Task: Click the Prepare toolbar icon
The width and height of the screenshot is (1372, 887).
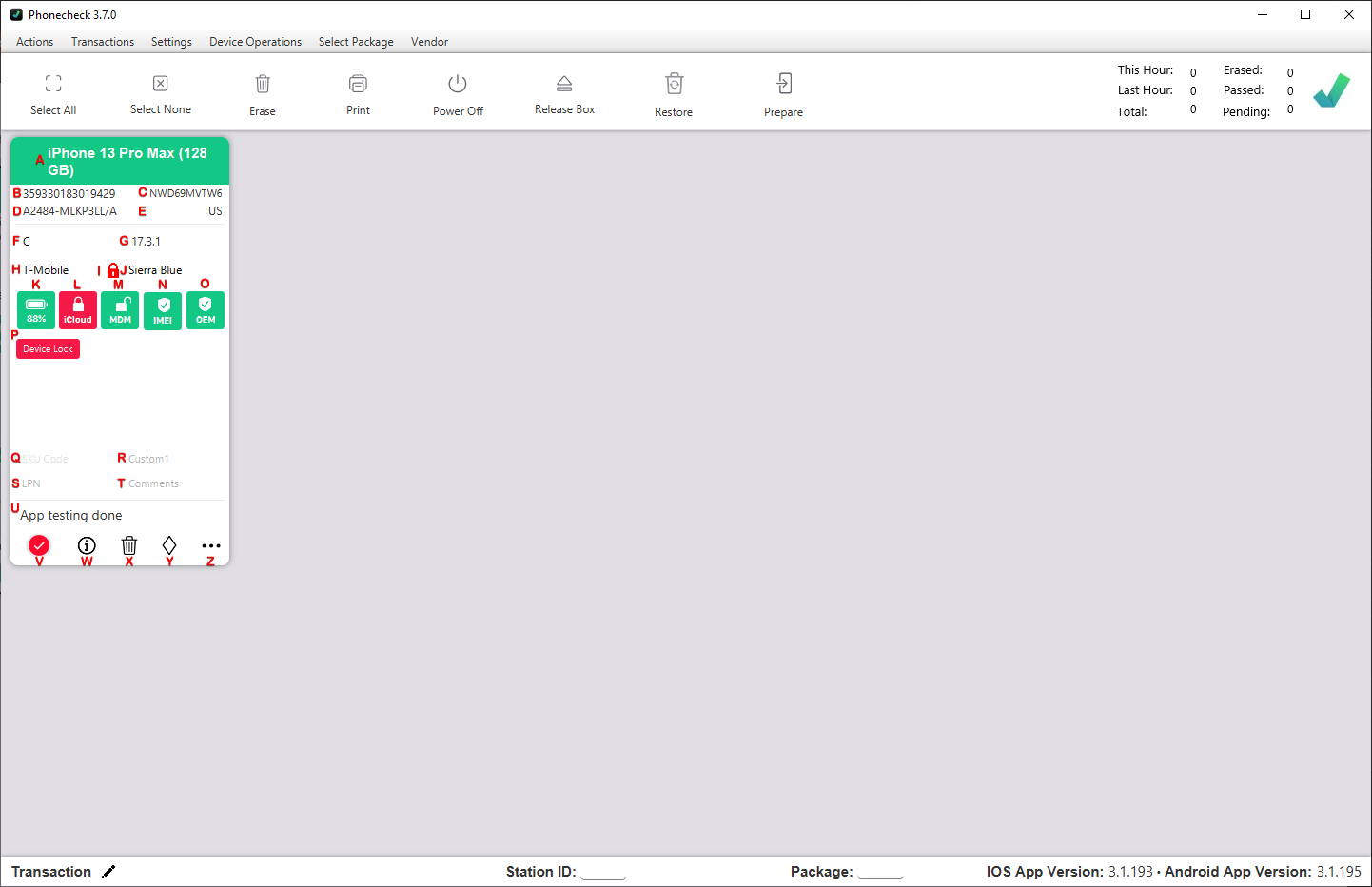Action: tap(783, 84)
